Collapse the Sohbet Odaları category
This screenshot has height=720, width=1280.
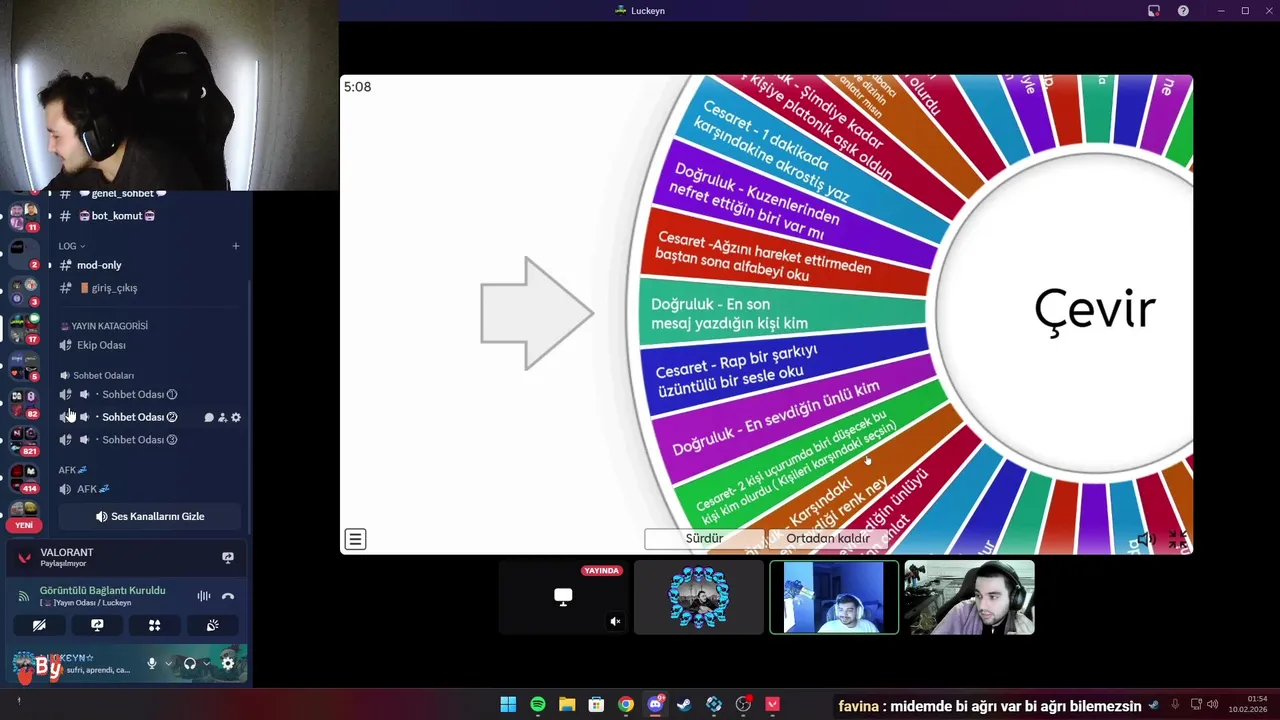pyautogui.click(x=97, y=376)
